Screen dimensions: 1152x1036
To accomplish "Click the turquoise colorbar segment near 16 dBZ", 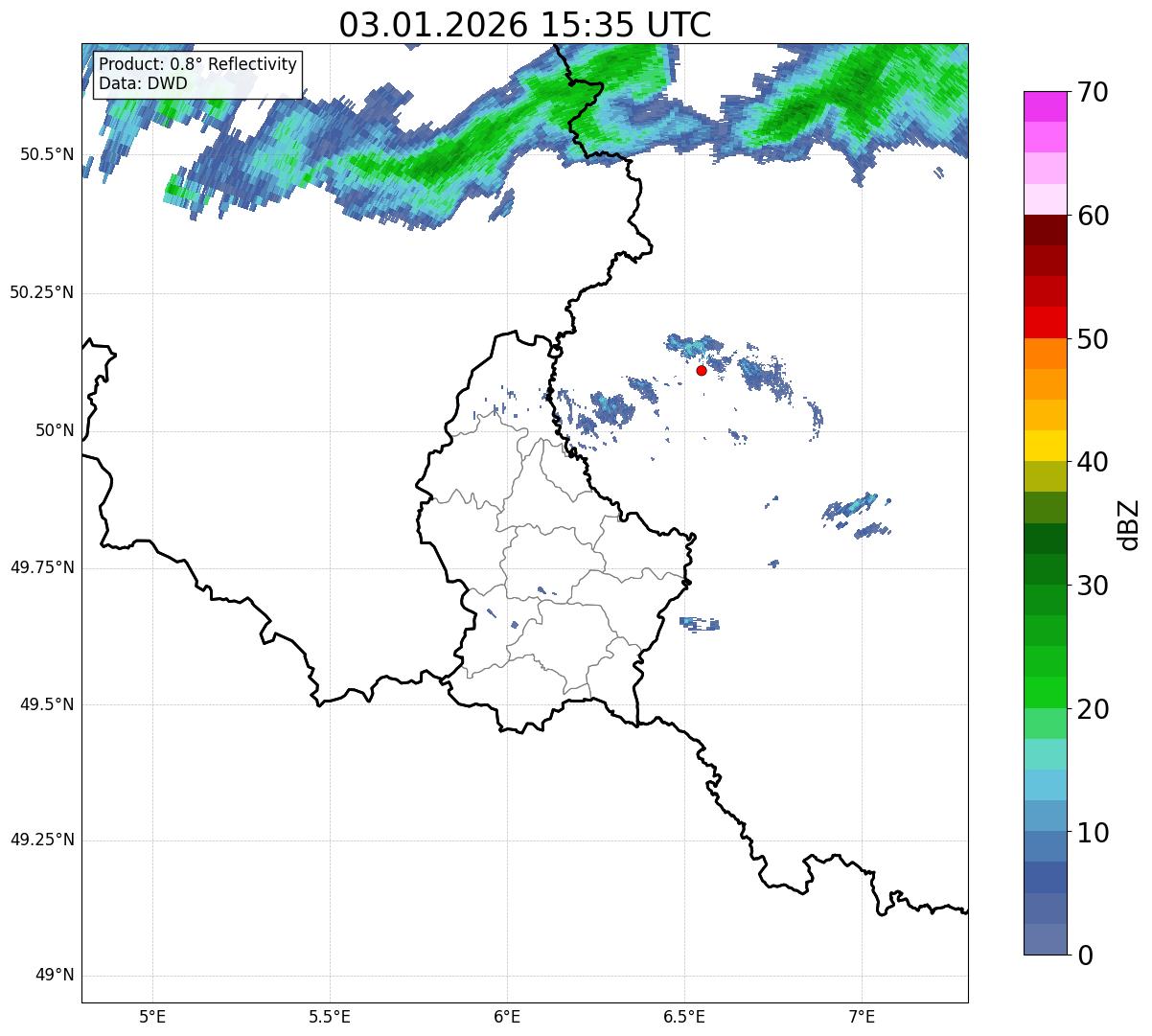I will (1045, 754).
